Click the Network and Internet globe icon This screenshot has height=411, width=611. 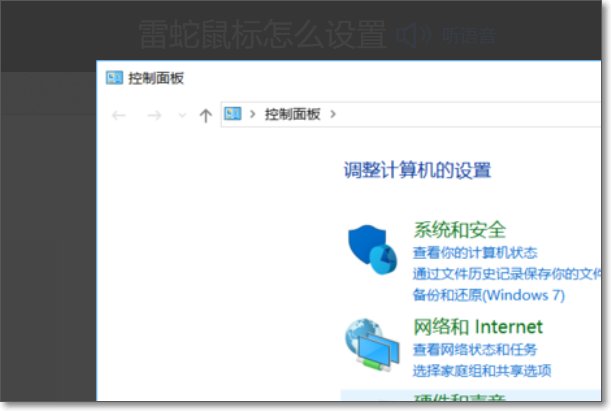[x=372, y=345]
